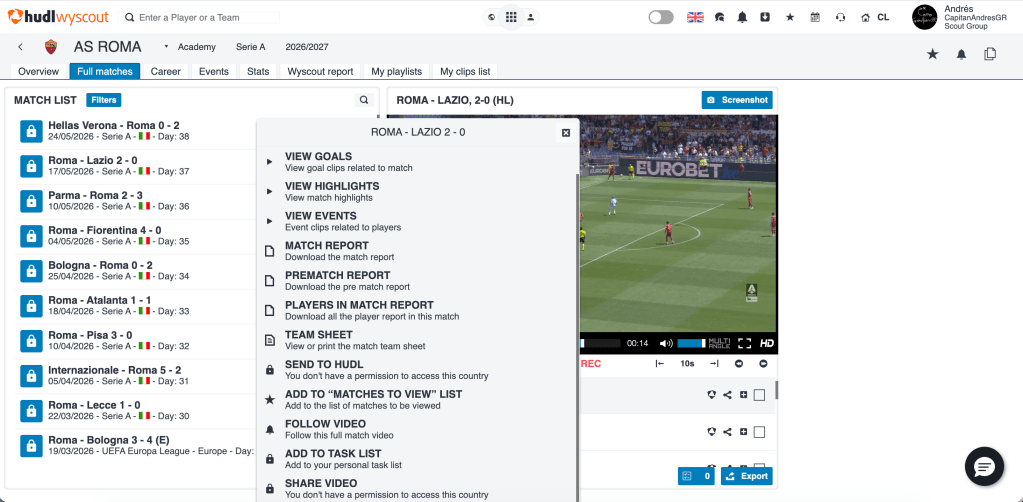This screenshot has width=1023, height=502.
Task: Switch to the Career tab
Action: [166, 72]
